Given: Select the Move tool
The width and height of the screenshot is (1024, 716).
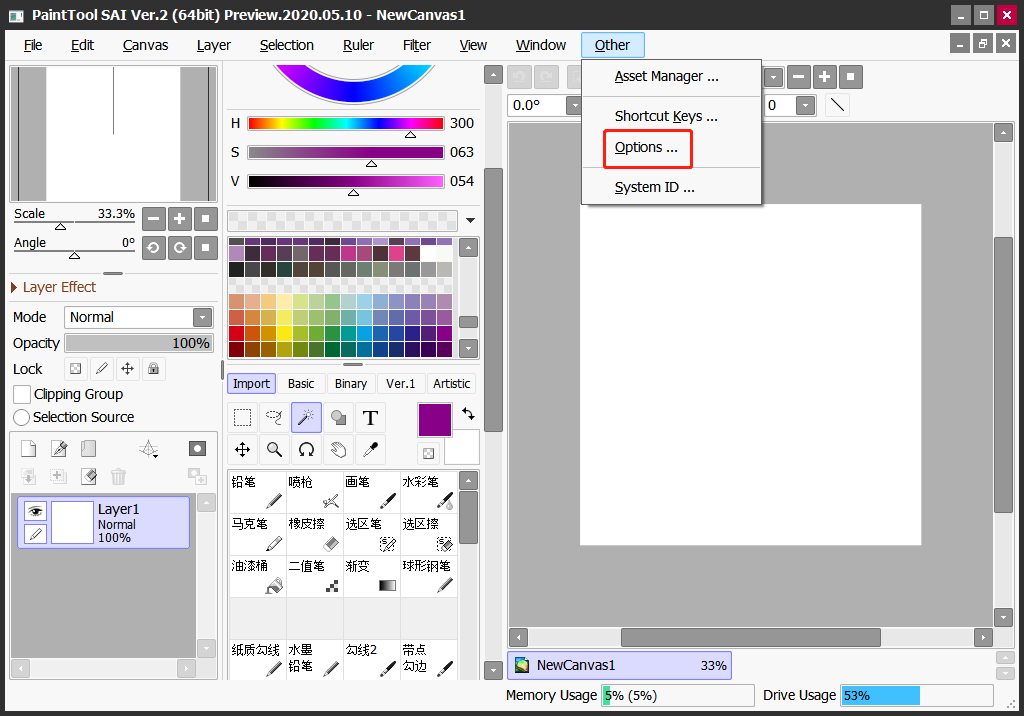Looking at the screenshot, I should coord(242,449).
